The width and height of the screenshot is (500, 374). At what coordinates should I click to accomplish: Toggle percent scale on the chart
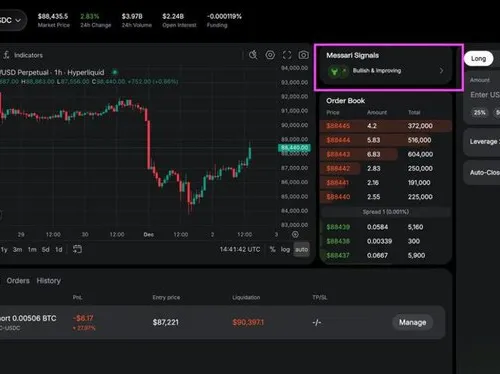click(273, 249)
